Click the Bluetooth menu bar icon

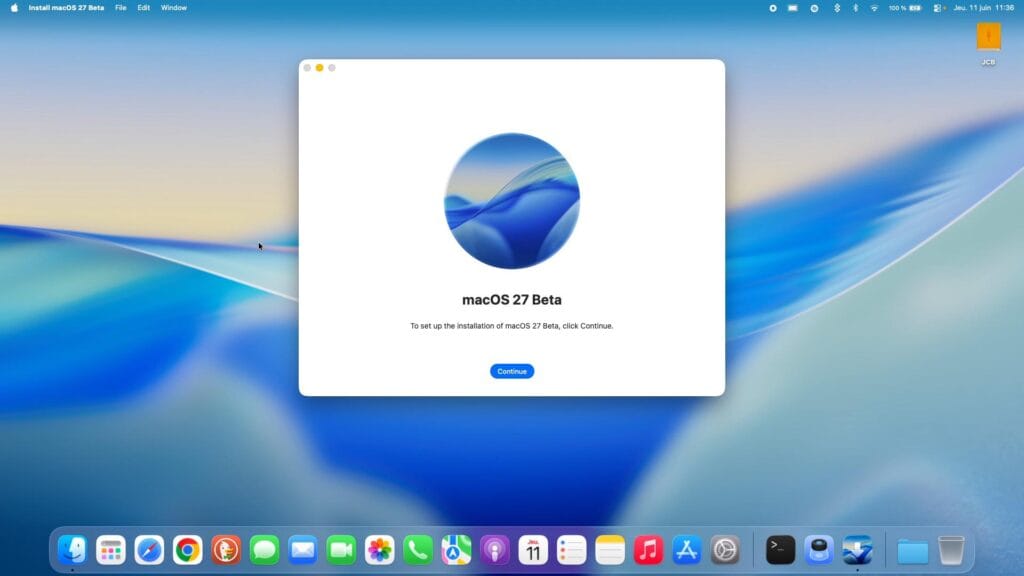[x=855, y=8]
